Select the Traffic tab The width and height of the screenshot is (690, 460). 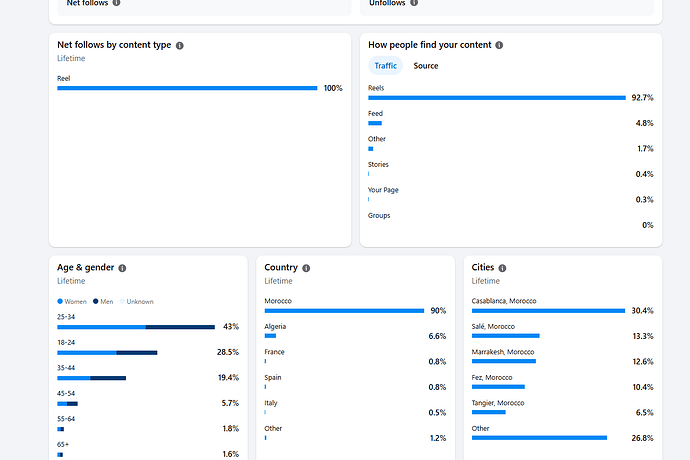click(x=385, y=66)
